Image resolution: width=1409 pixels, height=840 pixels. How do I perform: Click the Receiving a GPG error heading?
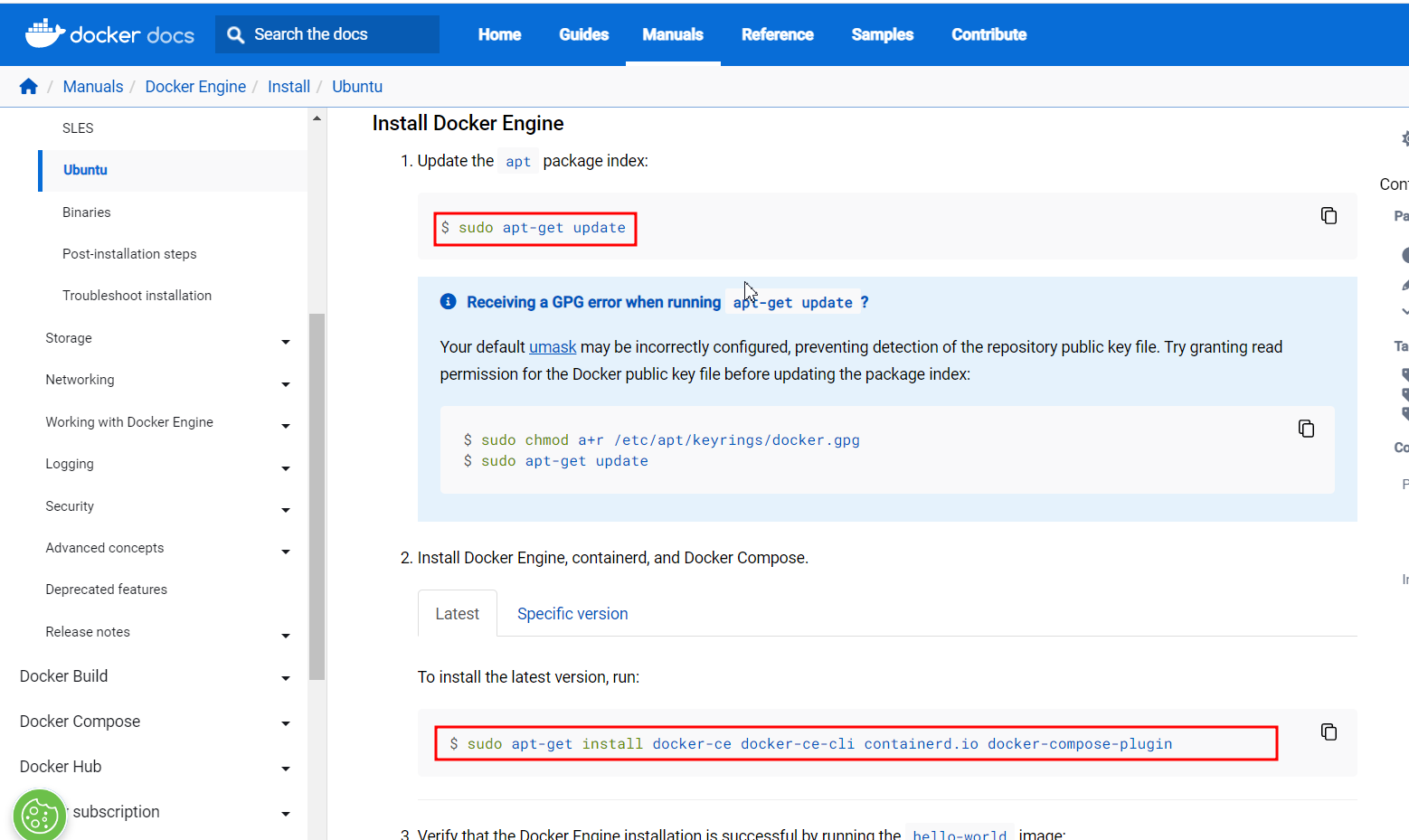(667, 302)
